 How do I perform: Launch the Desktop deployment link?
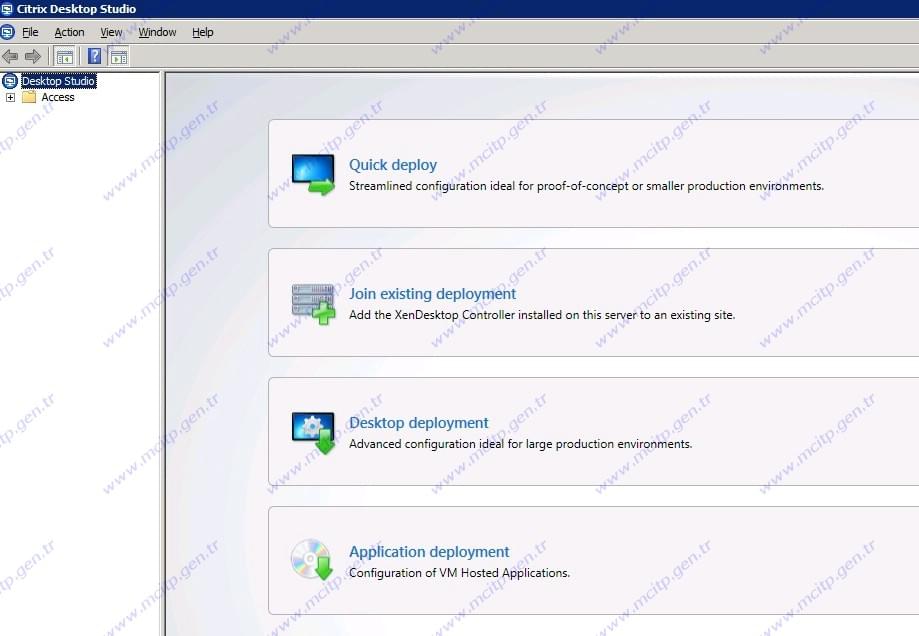coord(418,423)
